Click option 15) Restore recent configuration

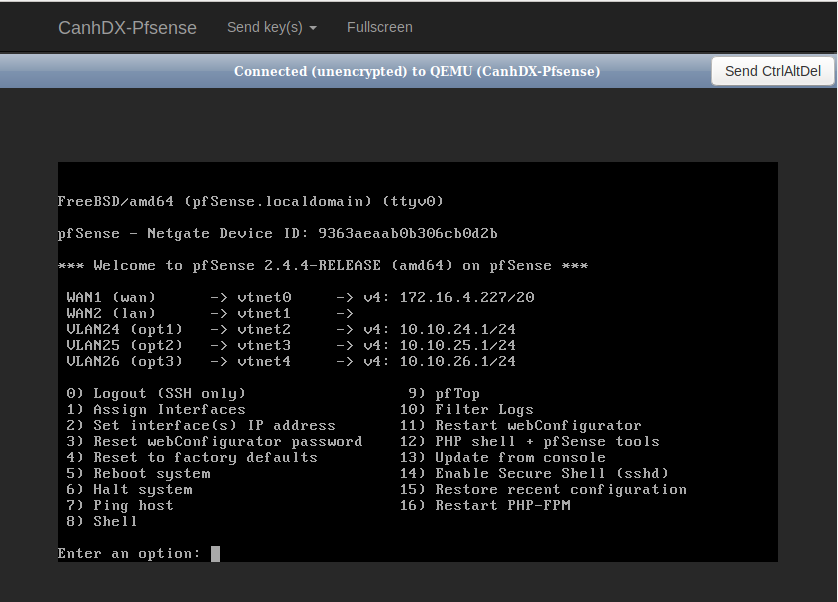tap(543, 490)
